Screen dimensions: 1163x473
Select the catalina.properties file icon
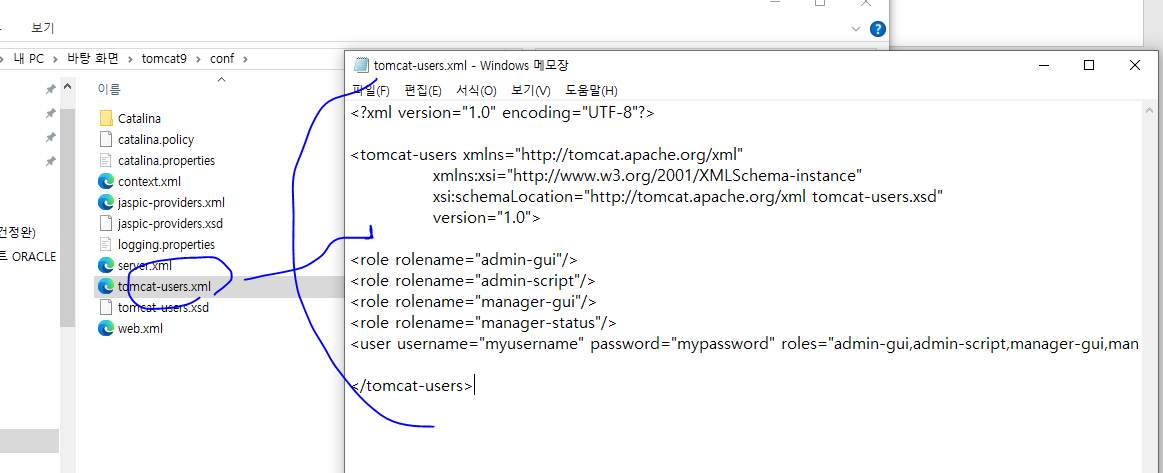[105, 160]
